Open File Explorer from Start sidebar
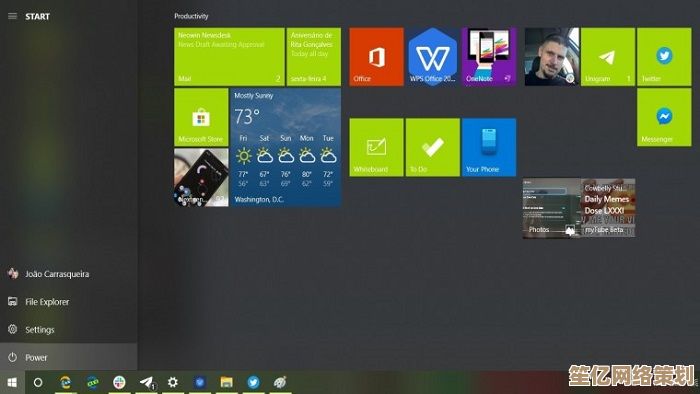 pos(69,302)
